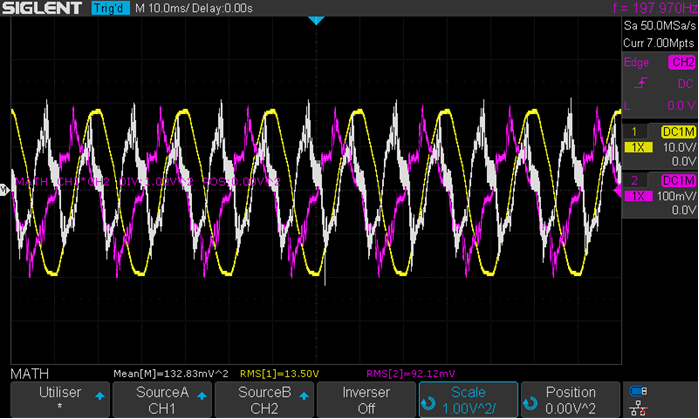Choose SourceB CH2 selector
The height and width of the screenshot is (419, 699).
pos(264,399)
